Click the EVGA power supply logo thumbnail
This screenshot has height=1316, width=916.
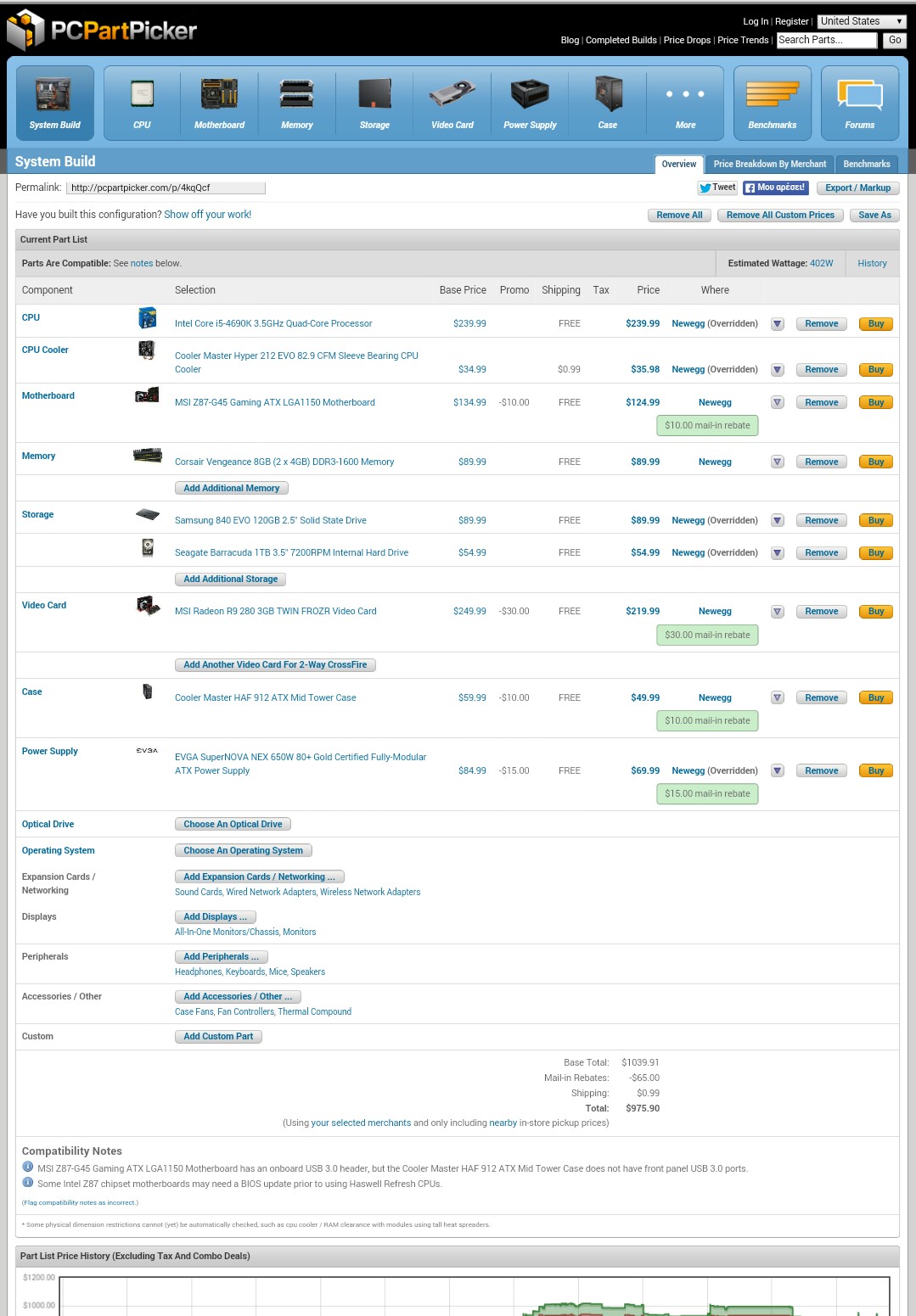pyautogui.click(x=147, y=751)
